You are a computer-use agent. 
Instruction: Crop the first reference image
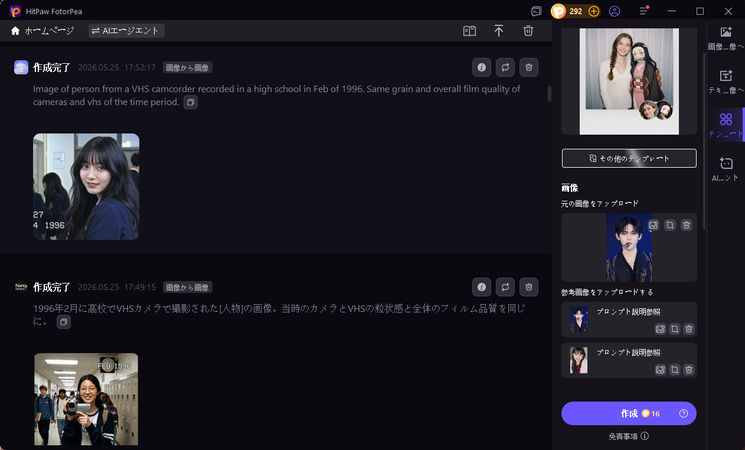675,329
